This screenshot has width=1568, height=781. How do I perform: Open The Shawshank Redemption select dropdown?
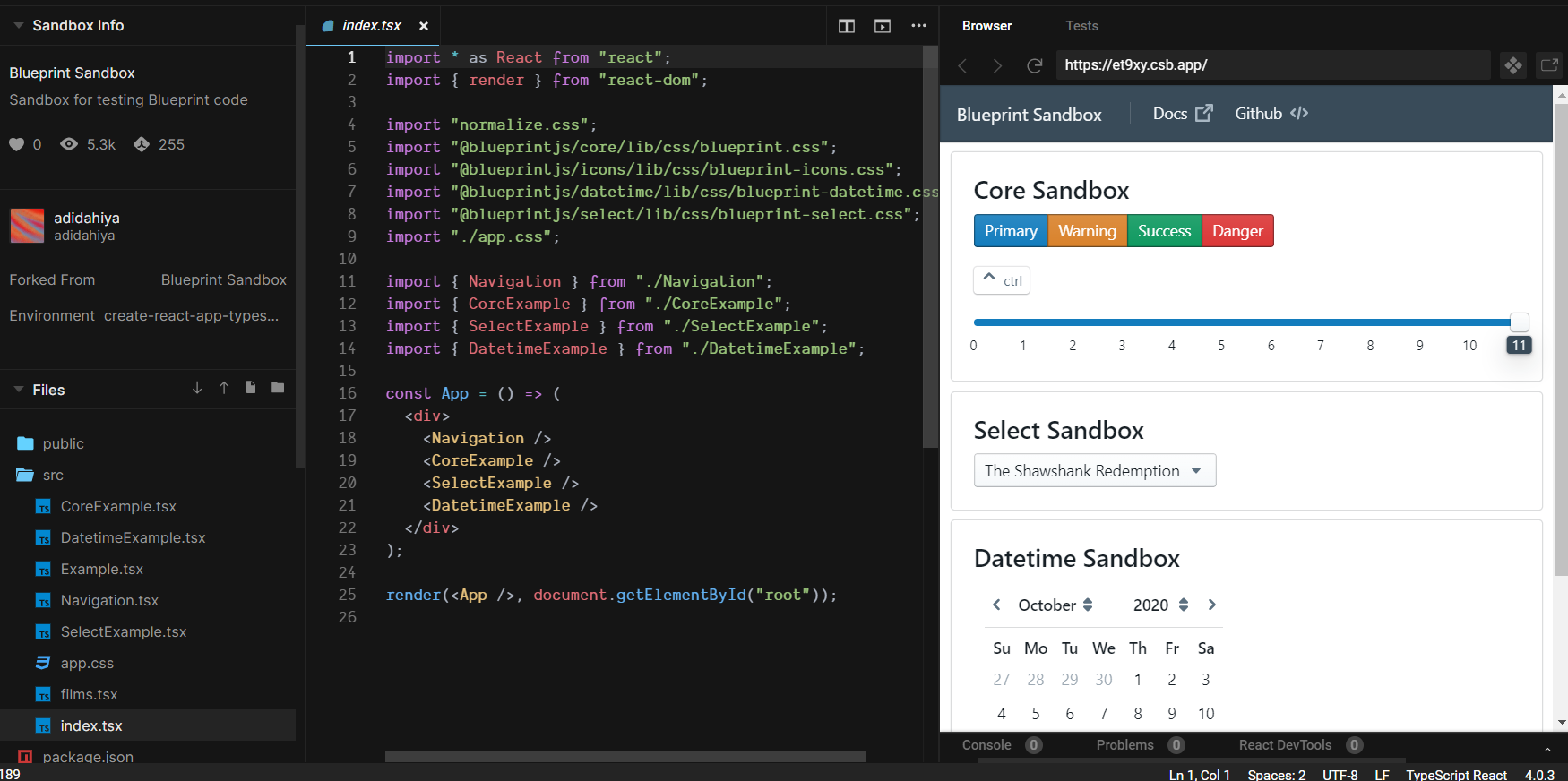1094,471
